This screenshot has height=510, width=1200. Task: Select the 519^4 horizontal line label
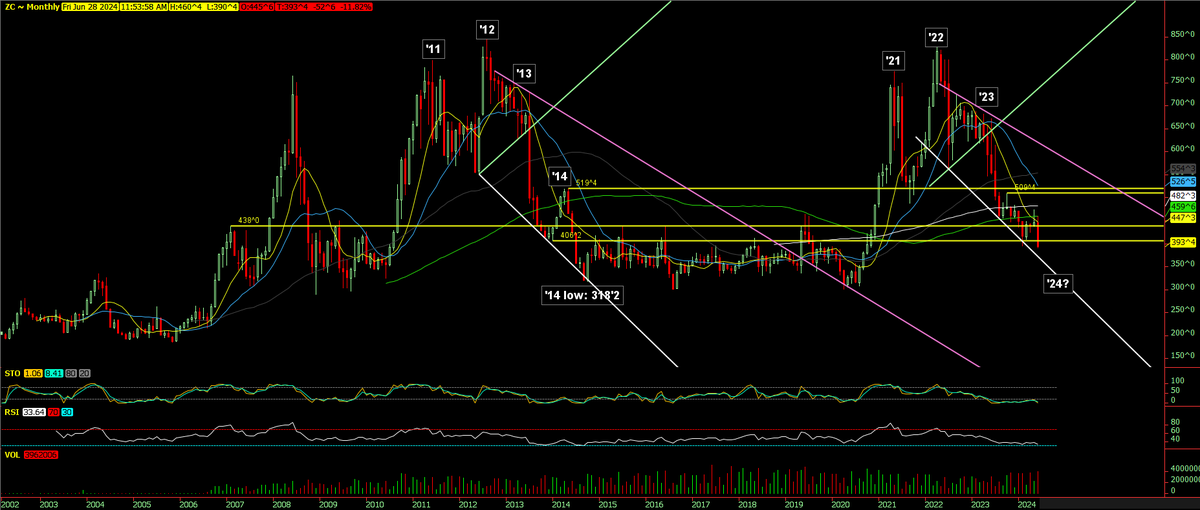pos(587,183)
